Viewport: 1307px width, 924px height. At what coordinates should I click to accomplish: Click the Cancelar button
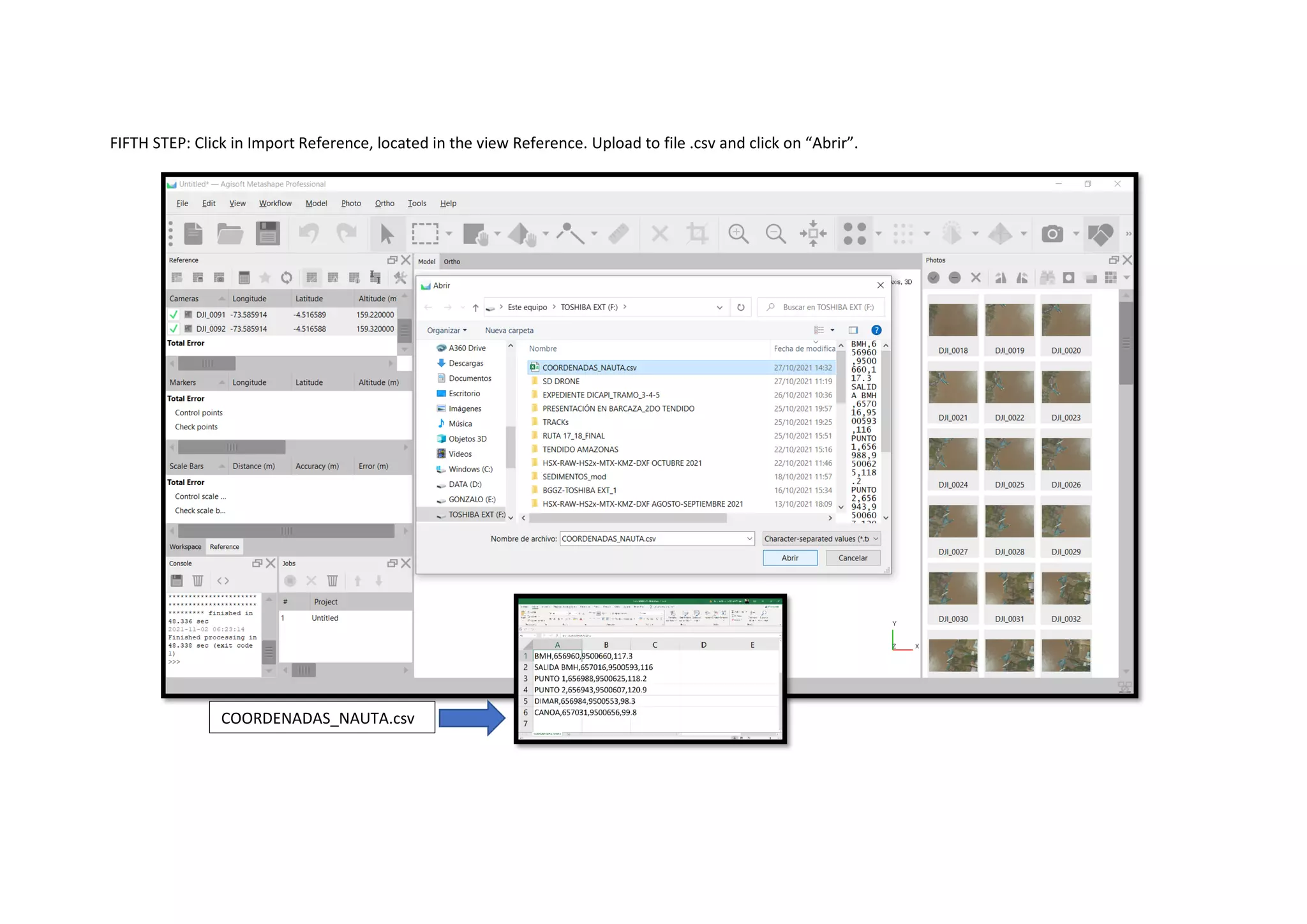(x=853, y=558)
